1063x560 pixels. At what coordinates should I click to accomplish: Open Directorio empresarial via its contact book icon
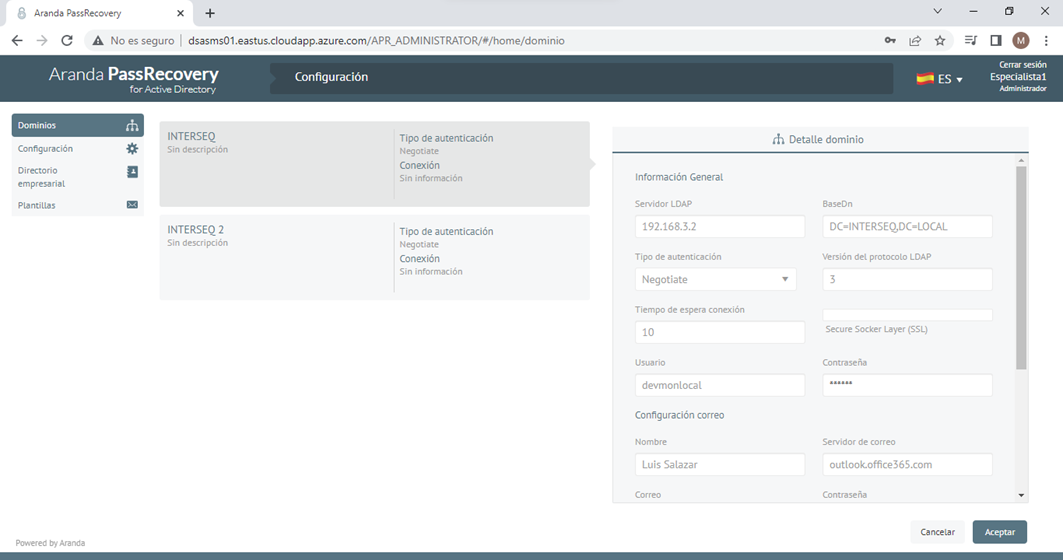132,172
